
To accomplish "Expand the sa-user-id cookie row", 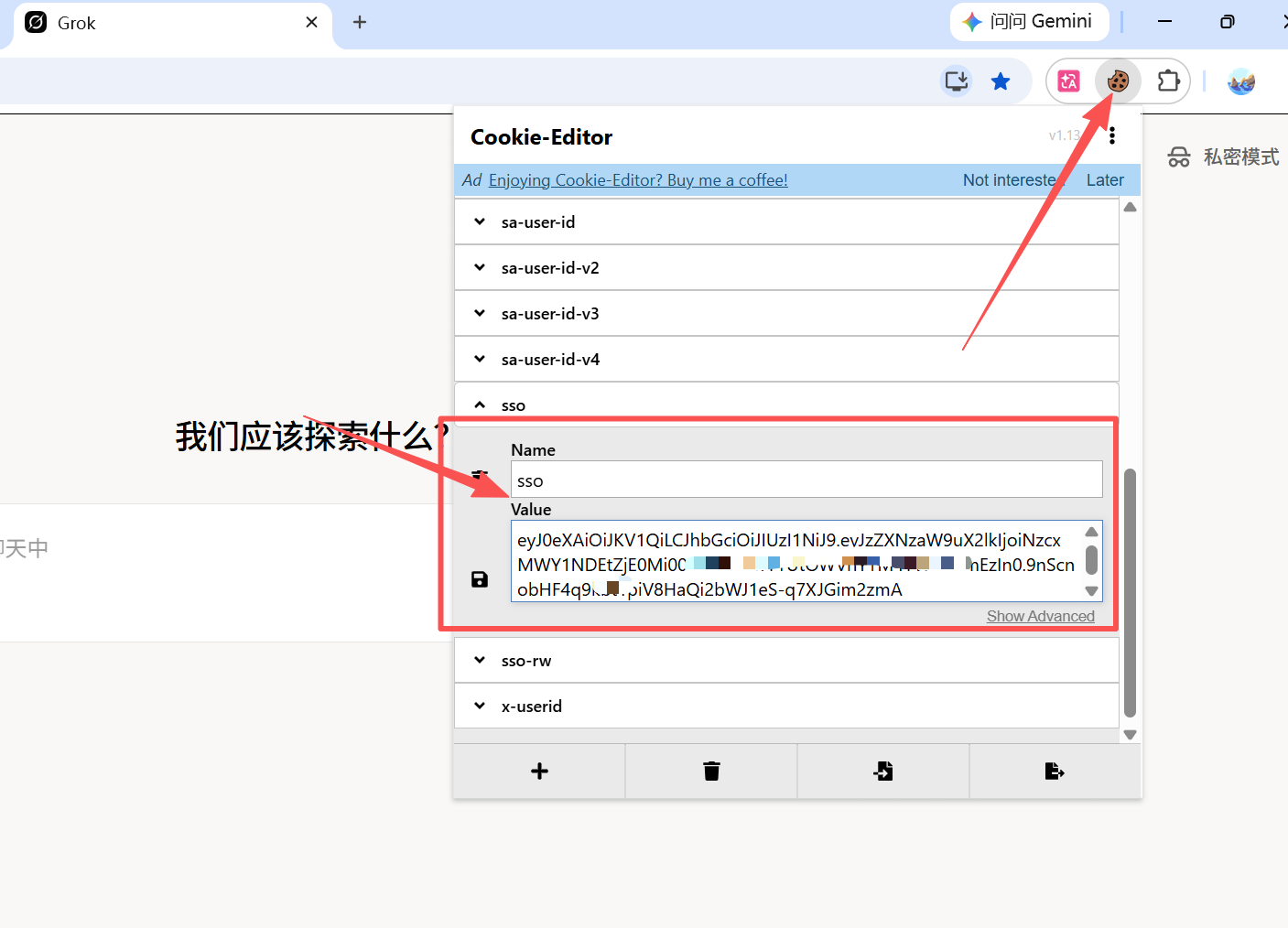I will tap(786, 222).
